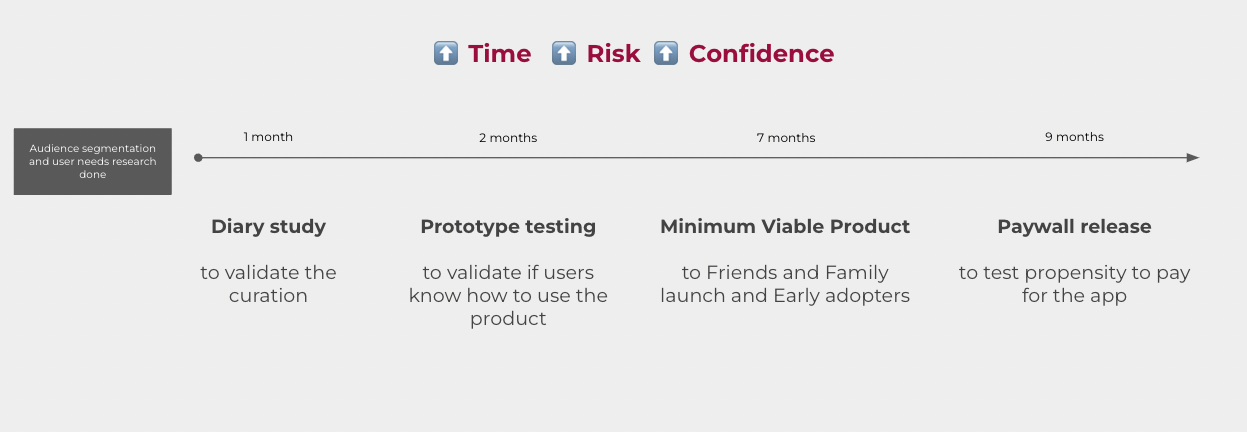Click the "Prototype testing" heading
The height and width of the screenshot is (432, 1247).
click(x=508, y=227)
